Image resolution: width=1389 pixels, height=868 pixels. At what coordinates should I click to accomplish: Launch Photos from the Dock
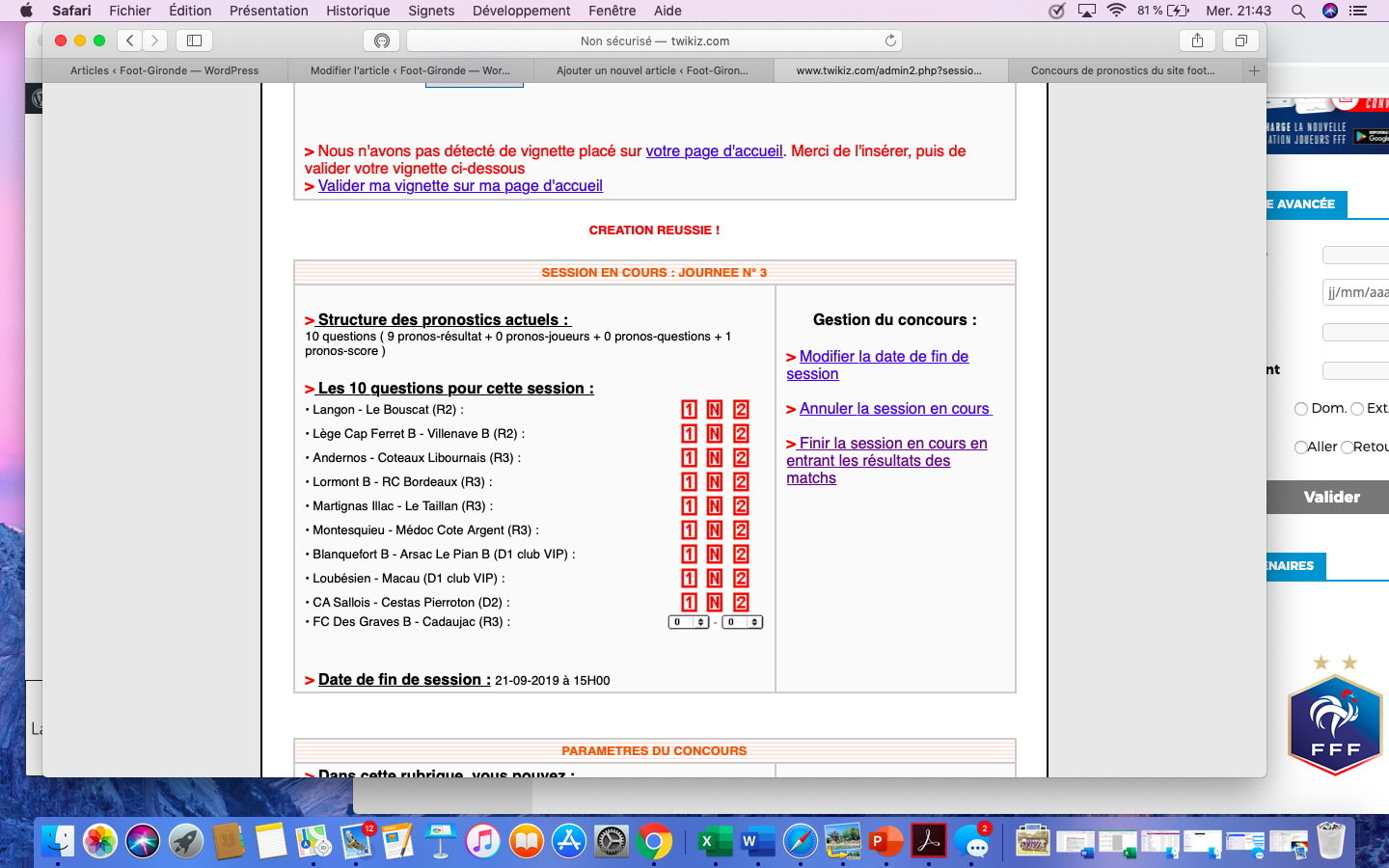point(100,841)
